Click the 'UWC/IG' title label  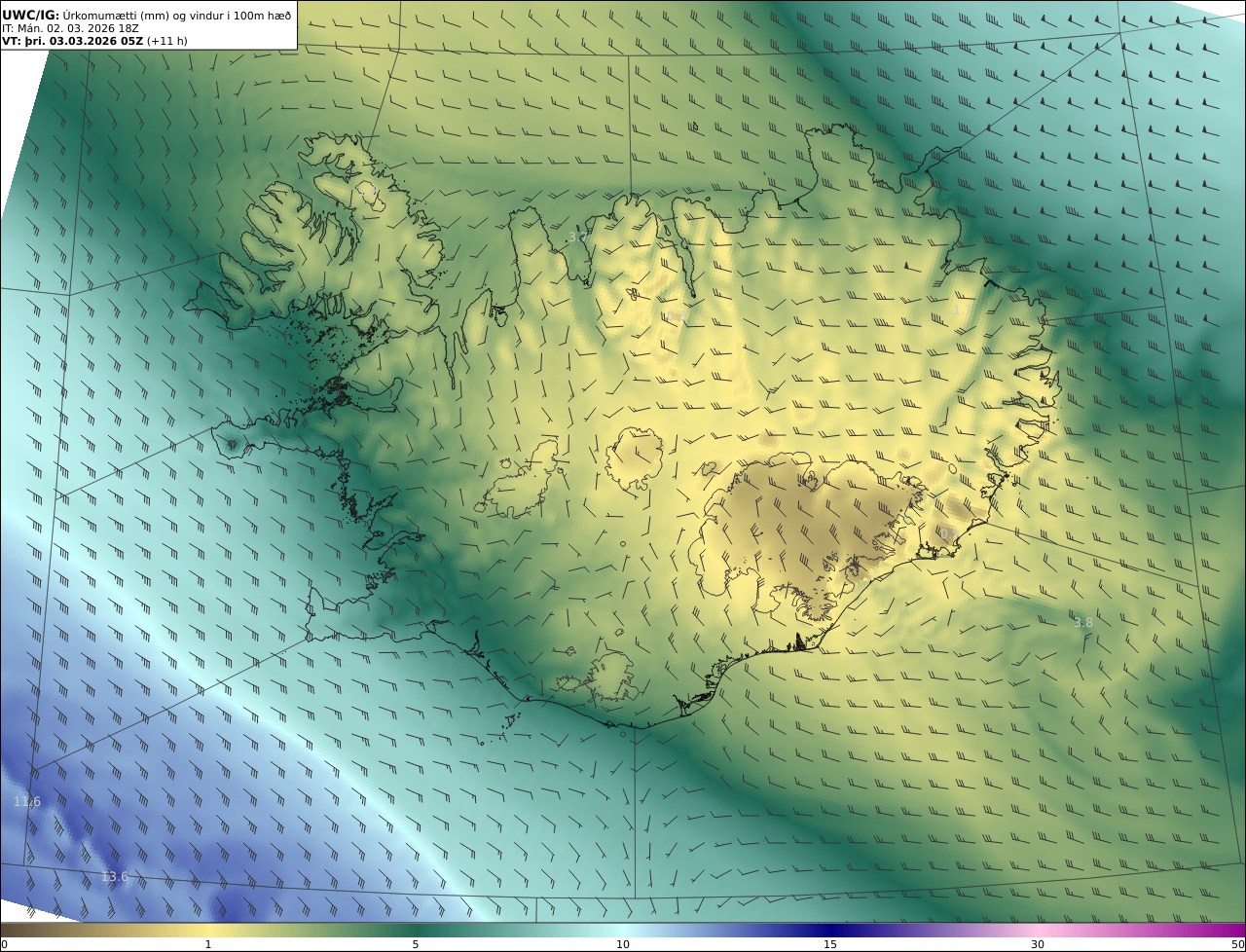coord(31,15)
